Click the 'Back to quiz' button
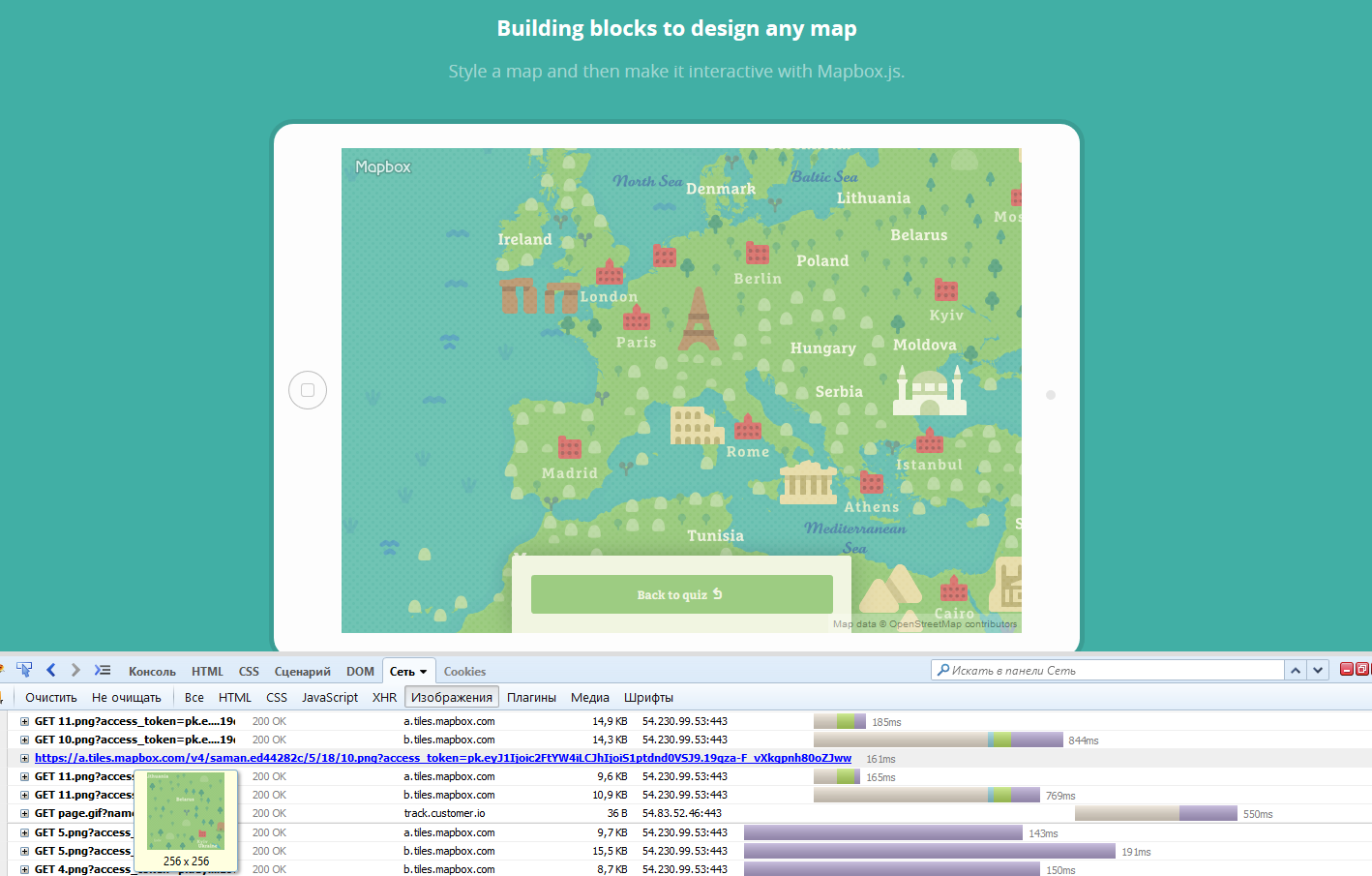This screenshot has width=1372, height=876. point(682,594)
